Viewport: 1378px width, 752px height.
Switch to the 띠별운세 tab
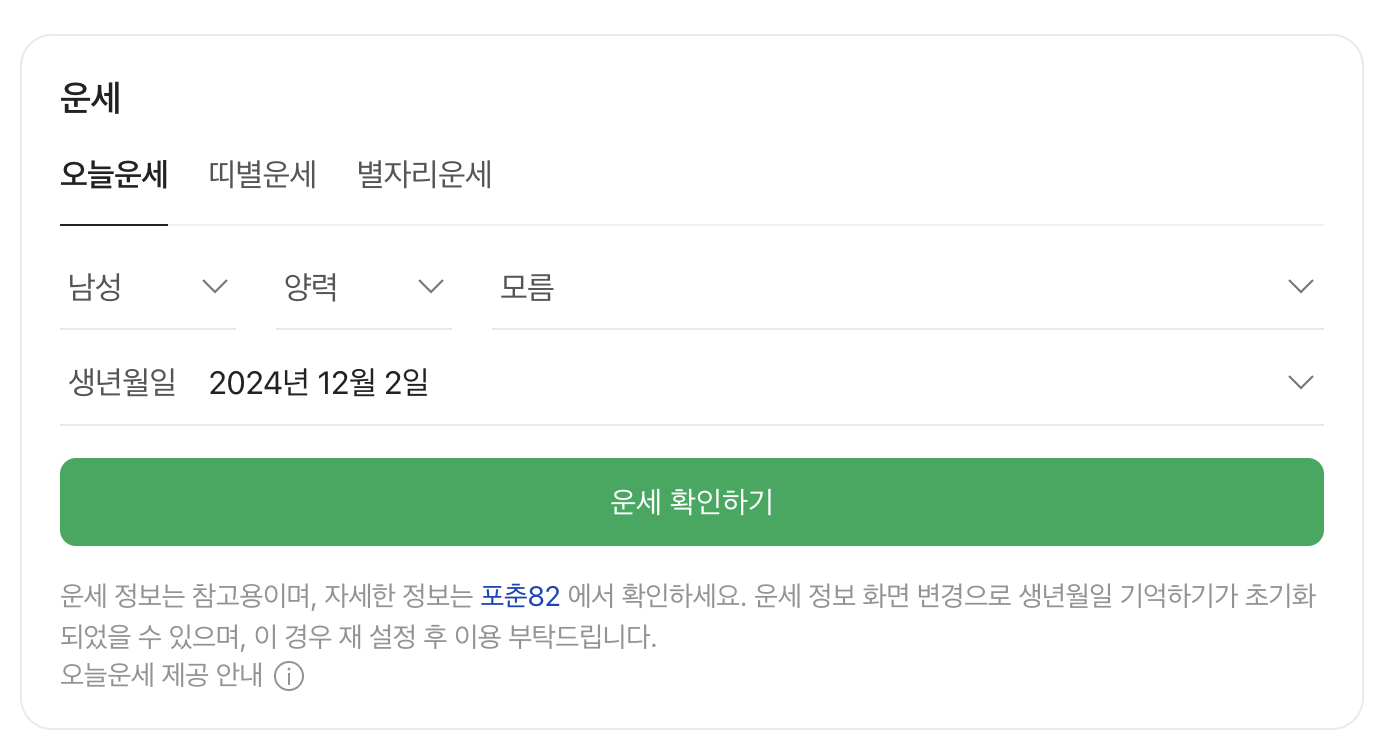pos(262,175)
